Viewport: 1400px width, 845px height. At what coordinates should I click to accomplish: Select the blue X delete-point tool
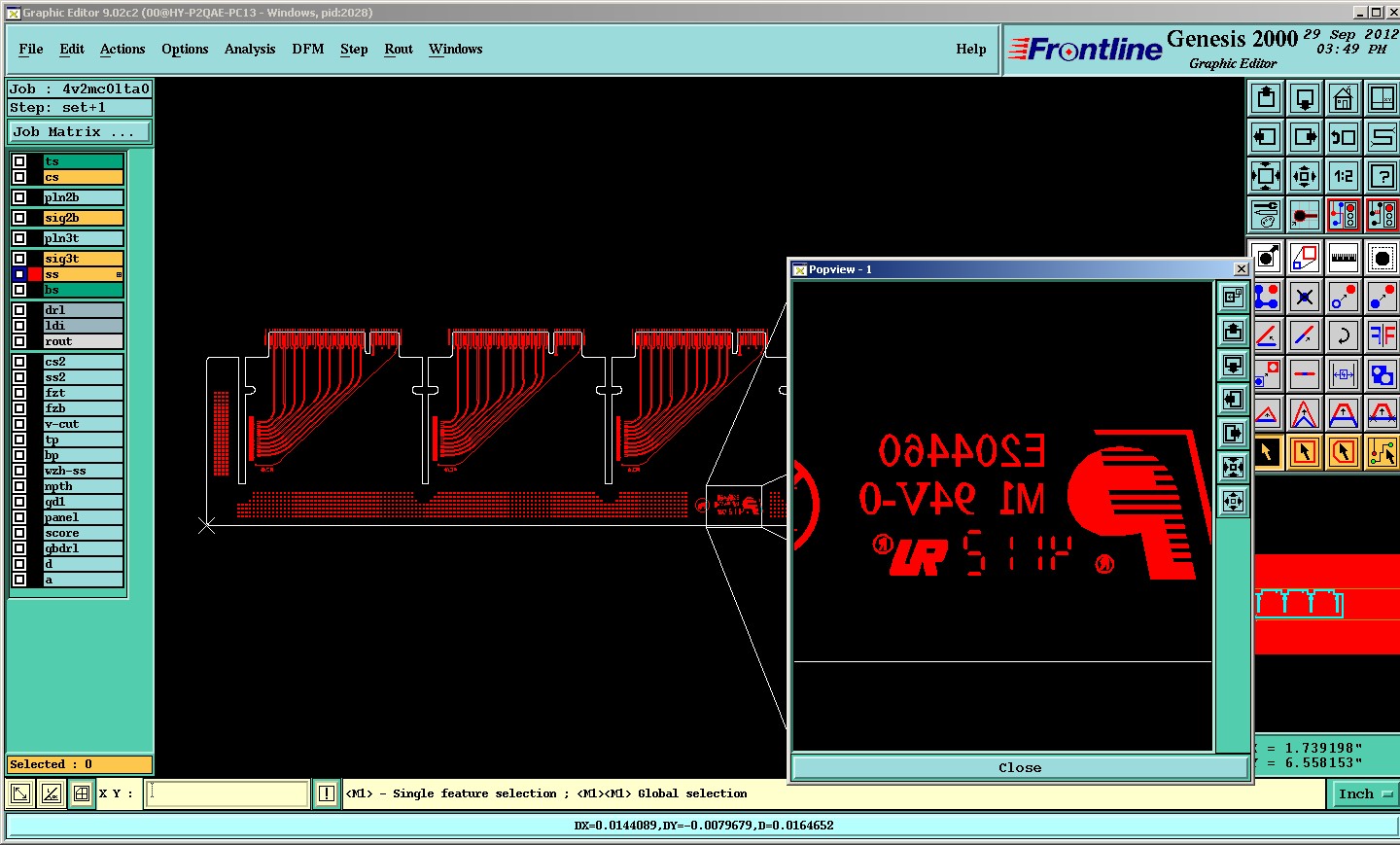[x=1305, y=297]
